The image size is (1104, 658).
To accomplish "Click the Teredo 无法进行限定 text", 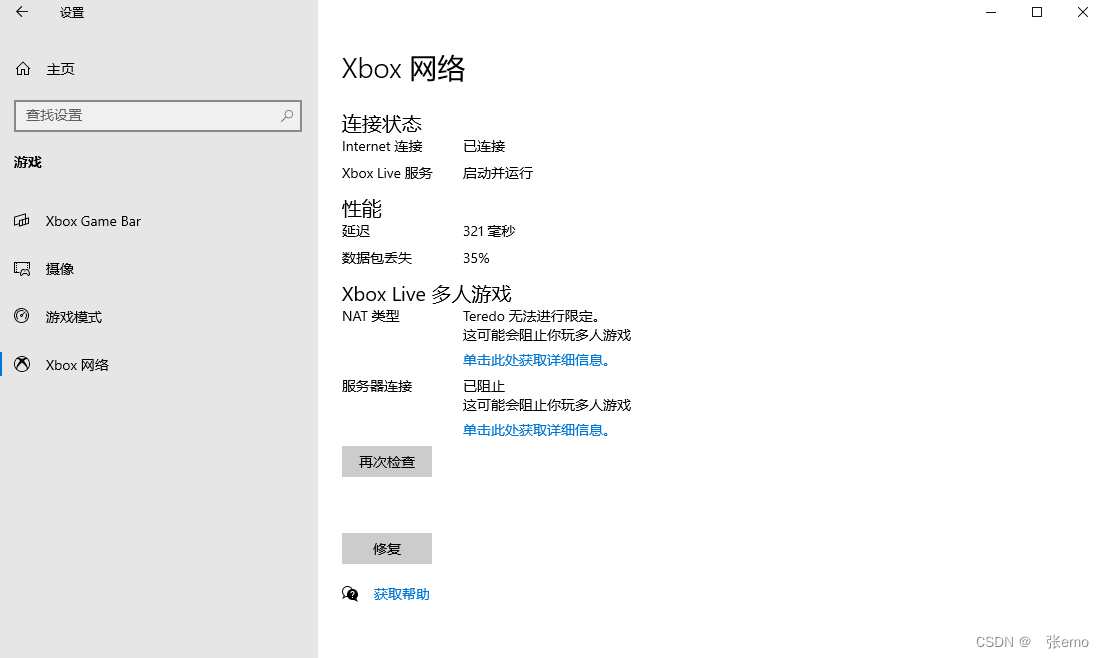I will point(531,317).
